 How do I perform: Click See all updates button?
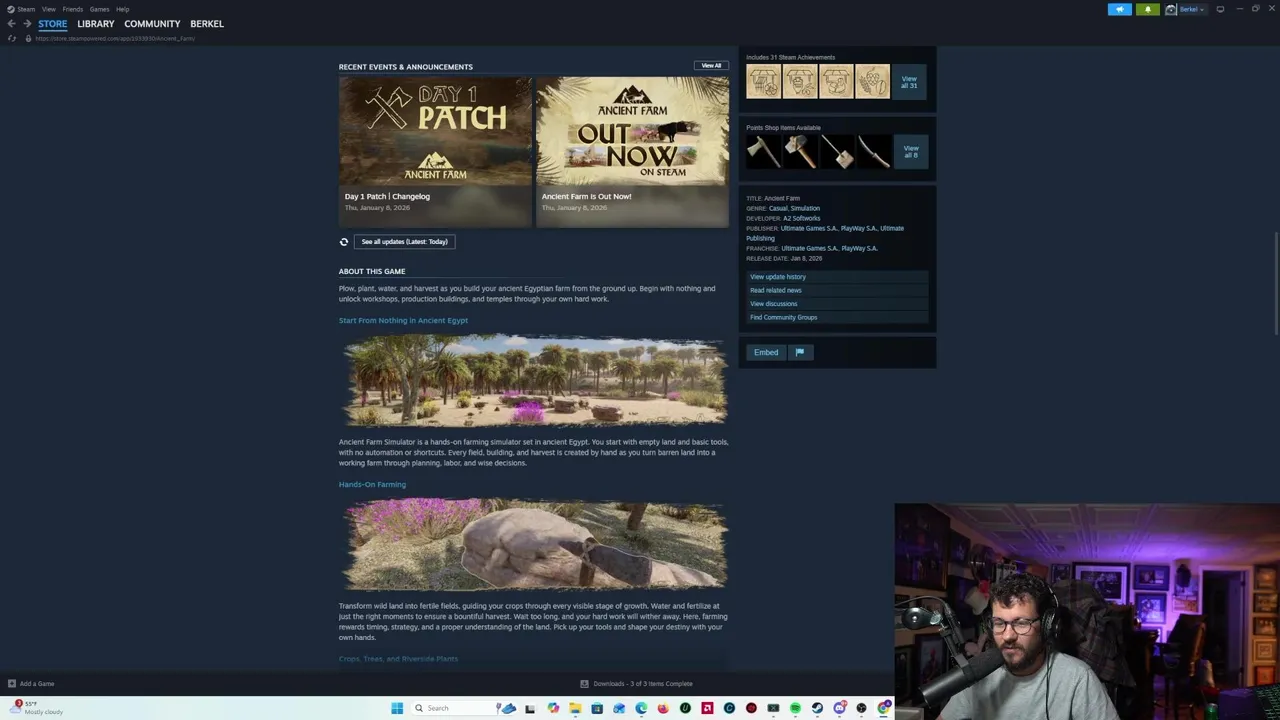(x=404, y=241)
